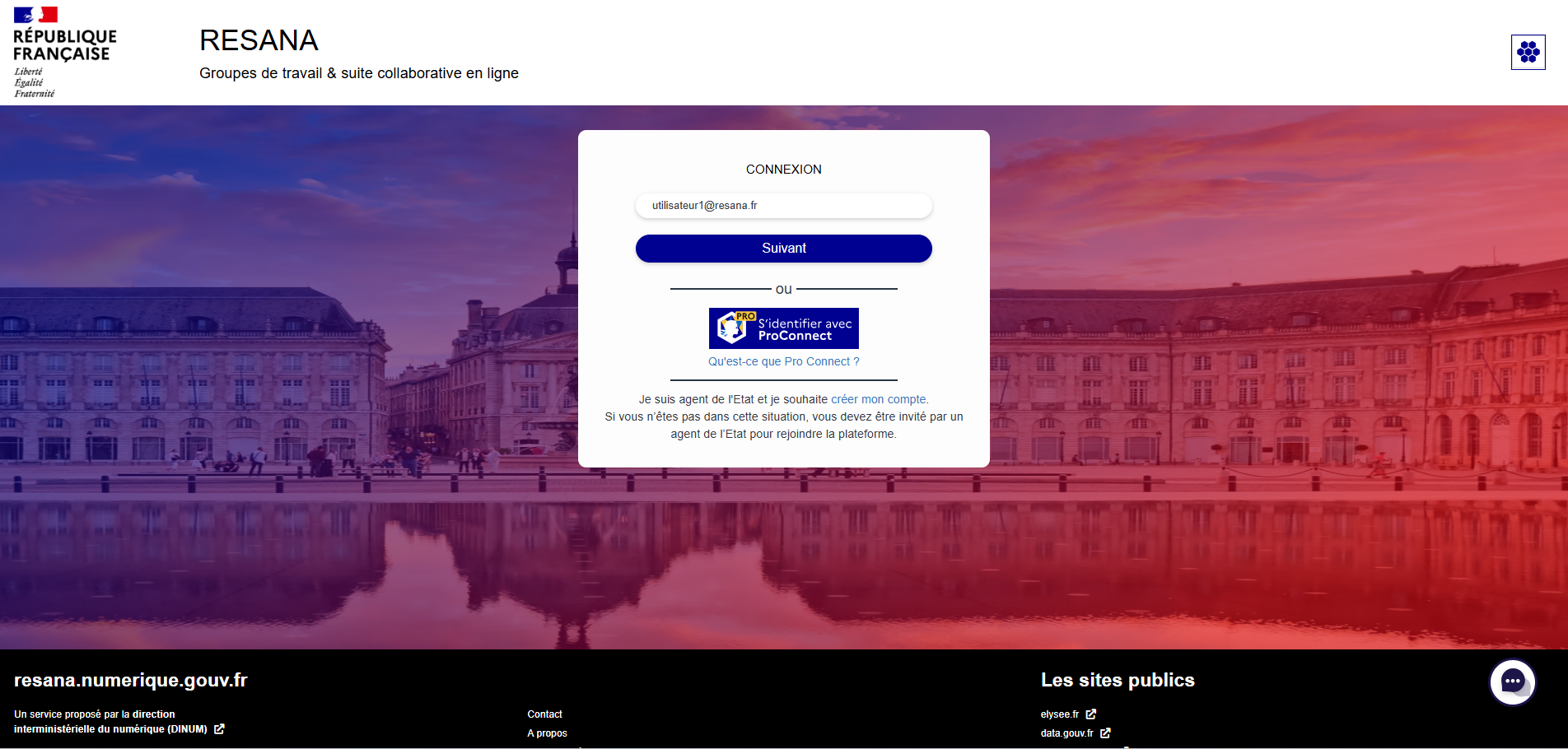Open the chat feedback bubble bottom right

1512,682
